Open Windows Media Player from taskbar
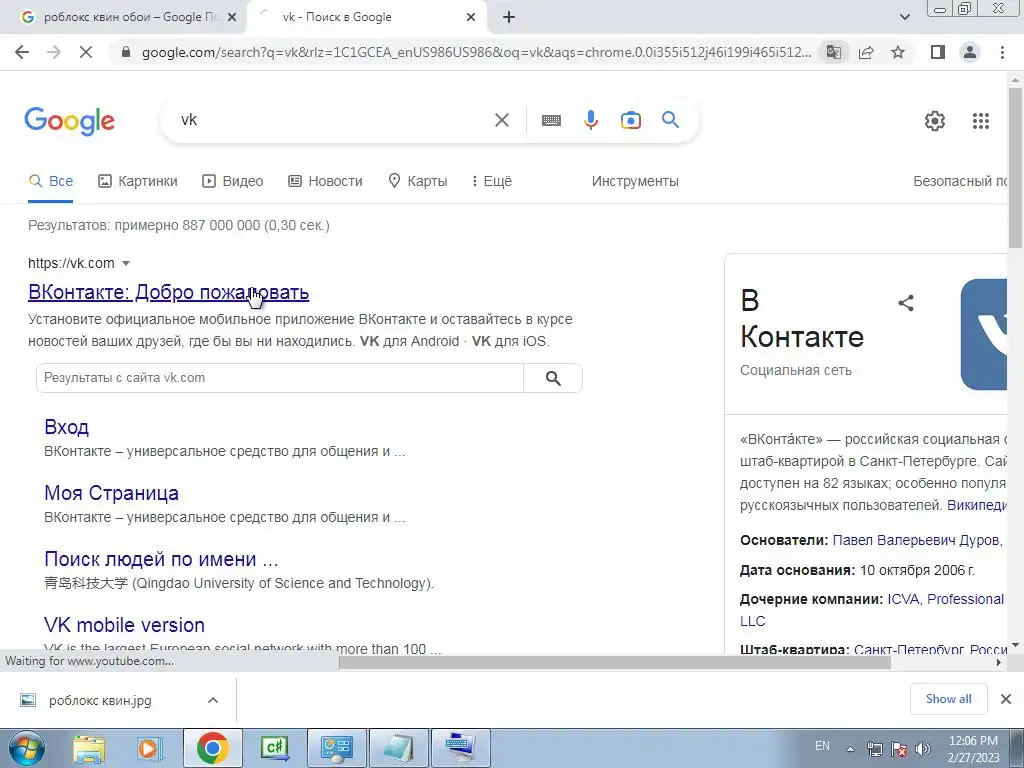The height and width of the screenshot is (768, 1024). tap(149, 748)
